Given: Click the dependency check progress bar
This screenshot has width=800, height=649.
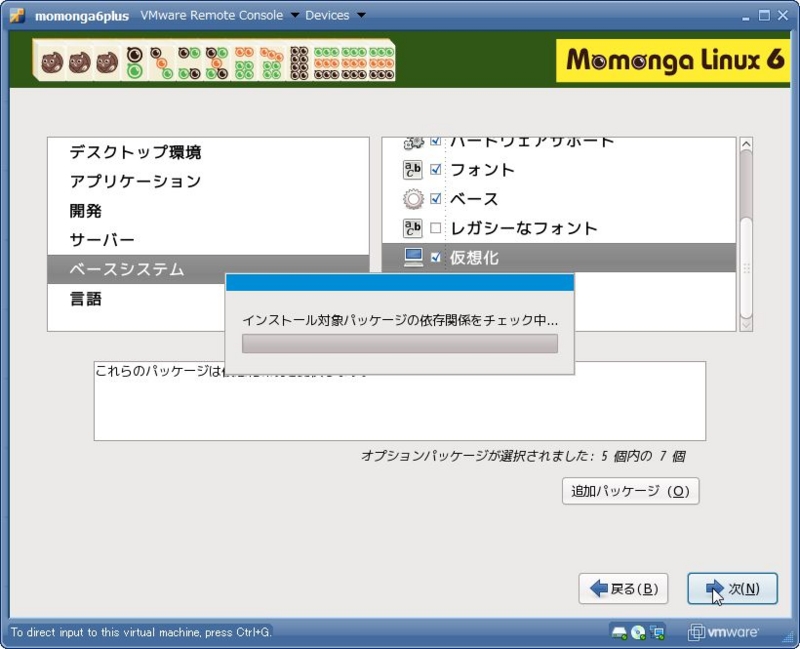Looking at the screenshot, I should pyautogui.click(x=399, y=343).
